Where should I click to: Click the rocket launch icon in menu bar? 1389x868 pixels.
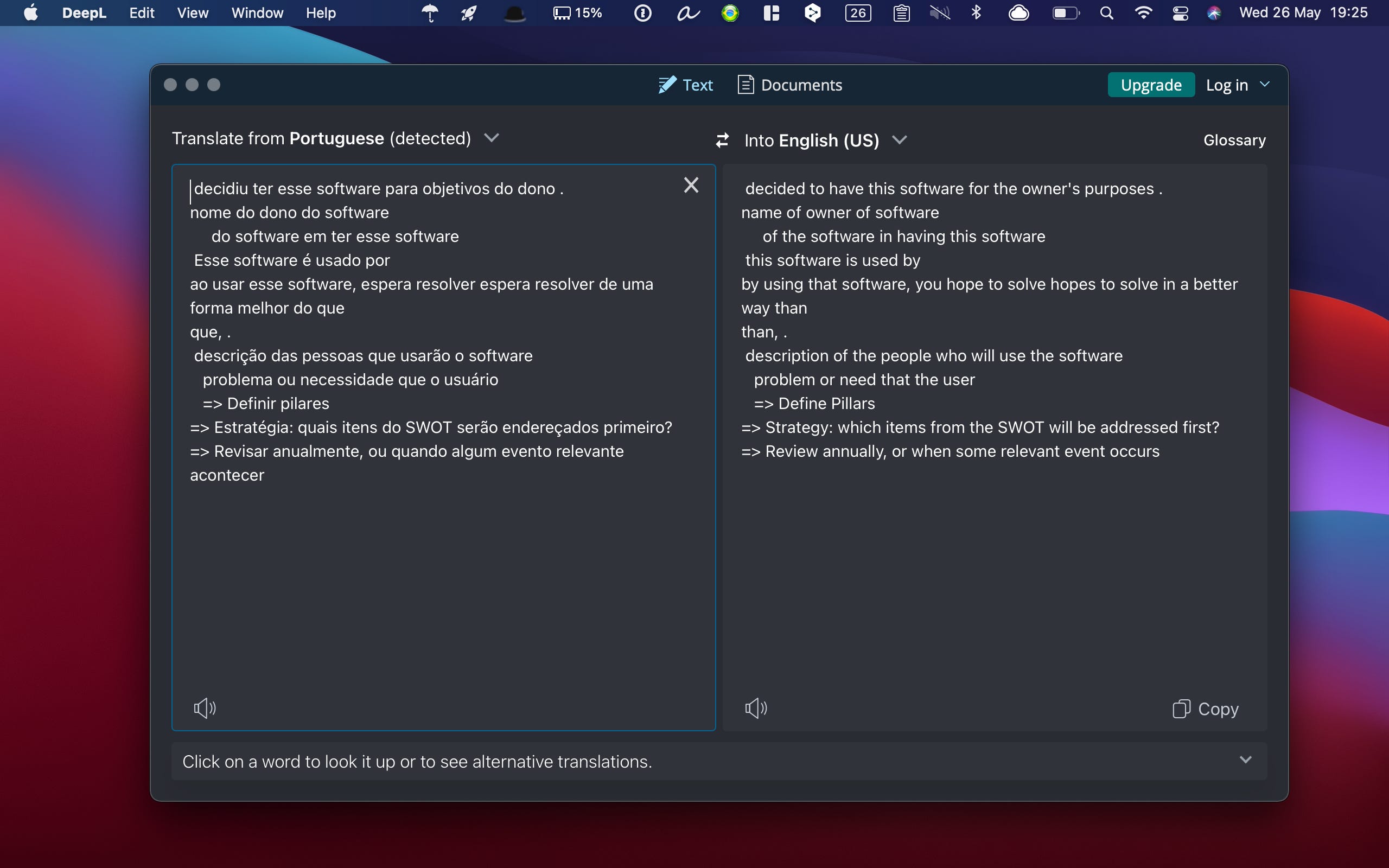point(467,13)
